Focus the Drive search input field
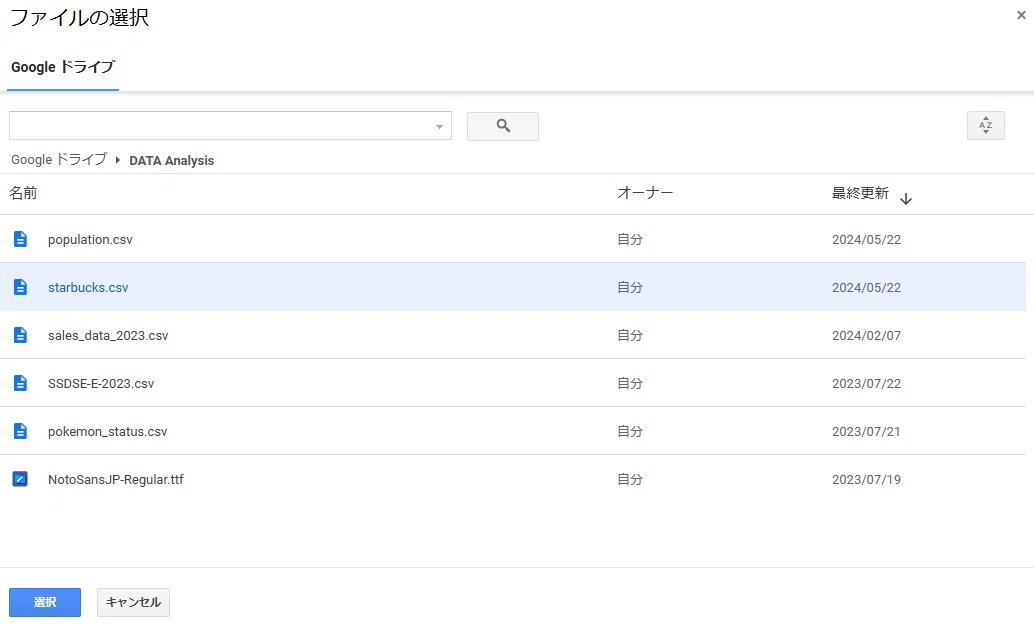This screenshot has height=624, width=1034. (x=230, y=125)
